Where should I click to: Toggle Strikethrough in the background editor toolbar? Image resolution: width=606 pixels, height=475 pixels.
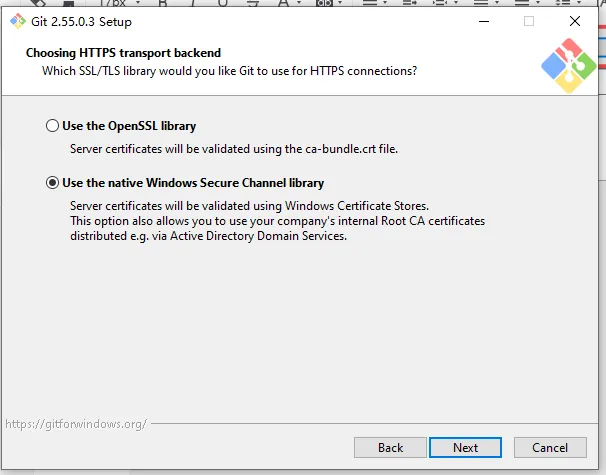pyautogui.click(x=253, y=3)
